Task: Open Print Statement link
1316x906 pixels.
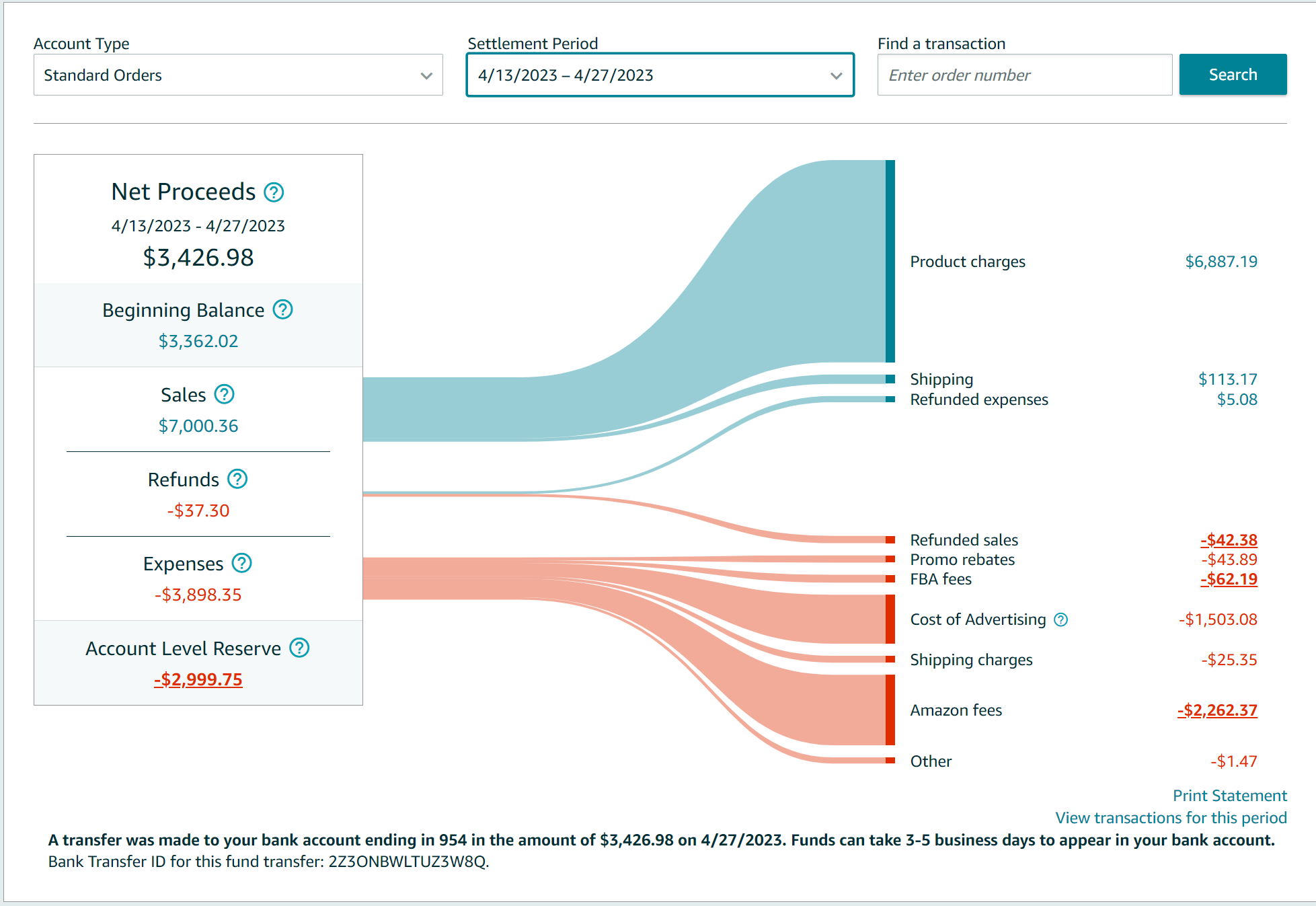Action: coord(1229,796)
